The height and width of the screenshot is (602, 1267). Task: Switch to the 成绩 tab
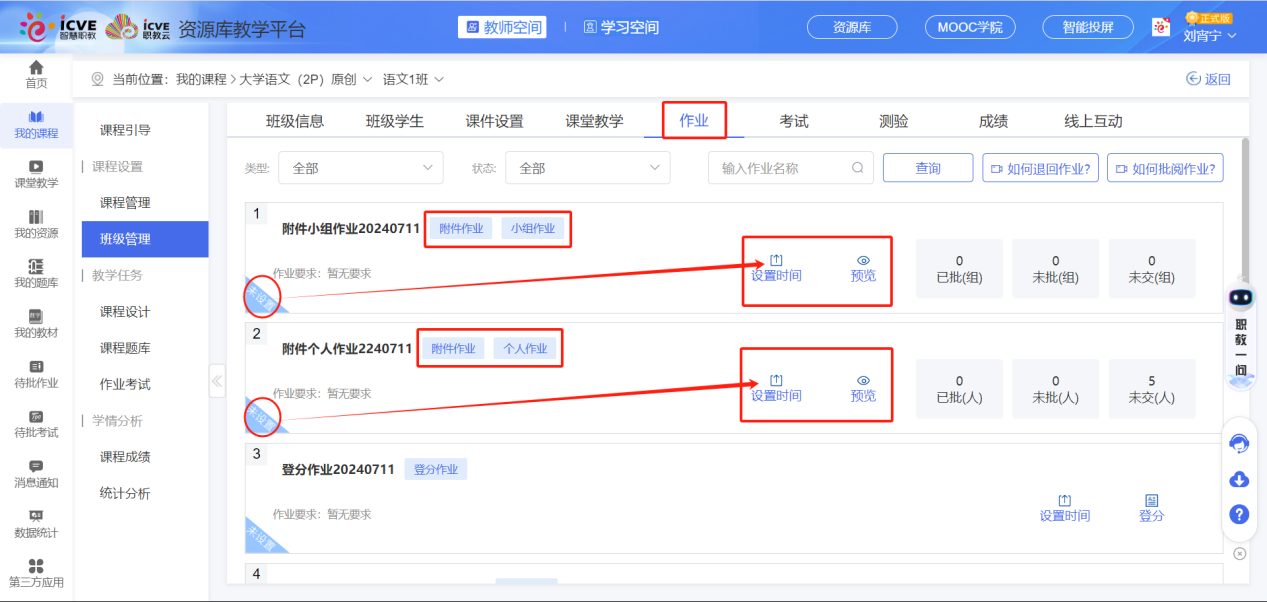993,120
